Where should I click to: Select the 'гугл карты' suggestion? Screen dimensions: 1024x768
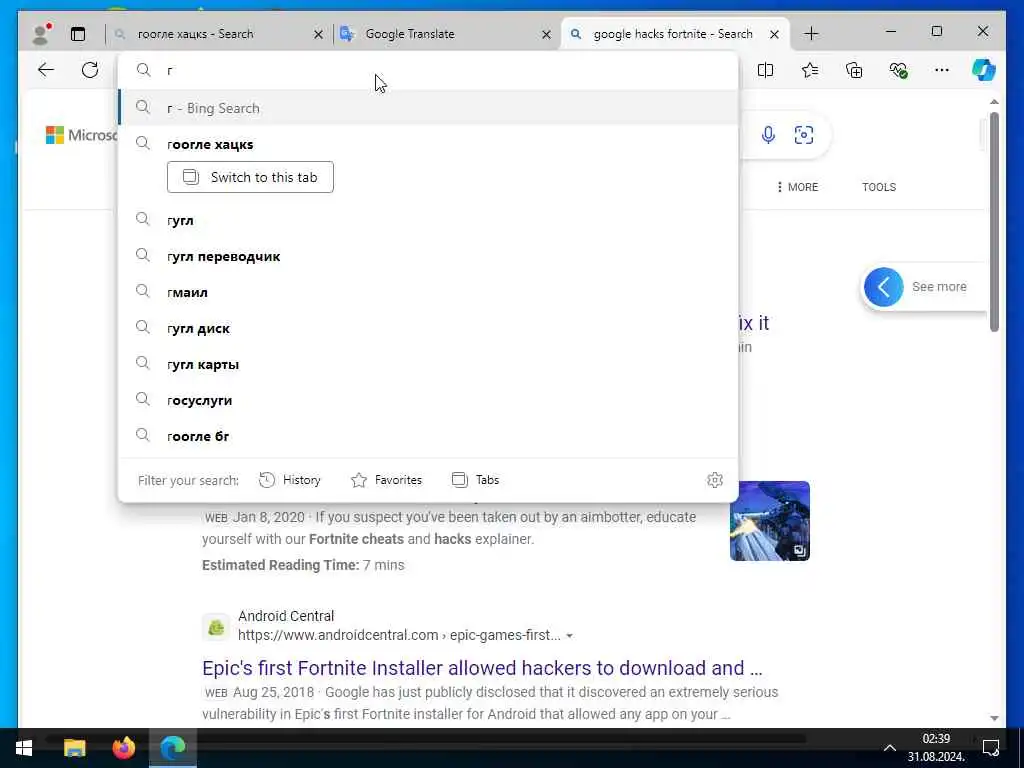pyautogui.click(x=428, y=364)
